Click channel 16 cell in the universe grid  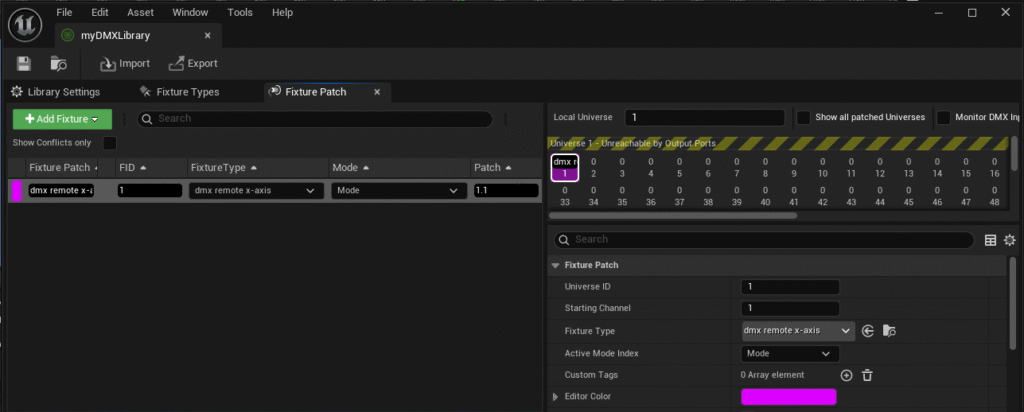(995, 167)
